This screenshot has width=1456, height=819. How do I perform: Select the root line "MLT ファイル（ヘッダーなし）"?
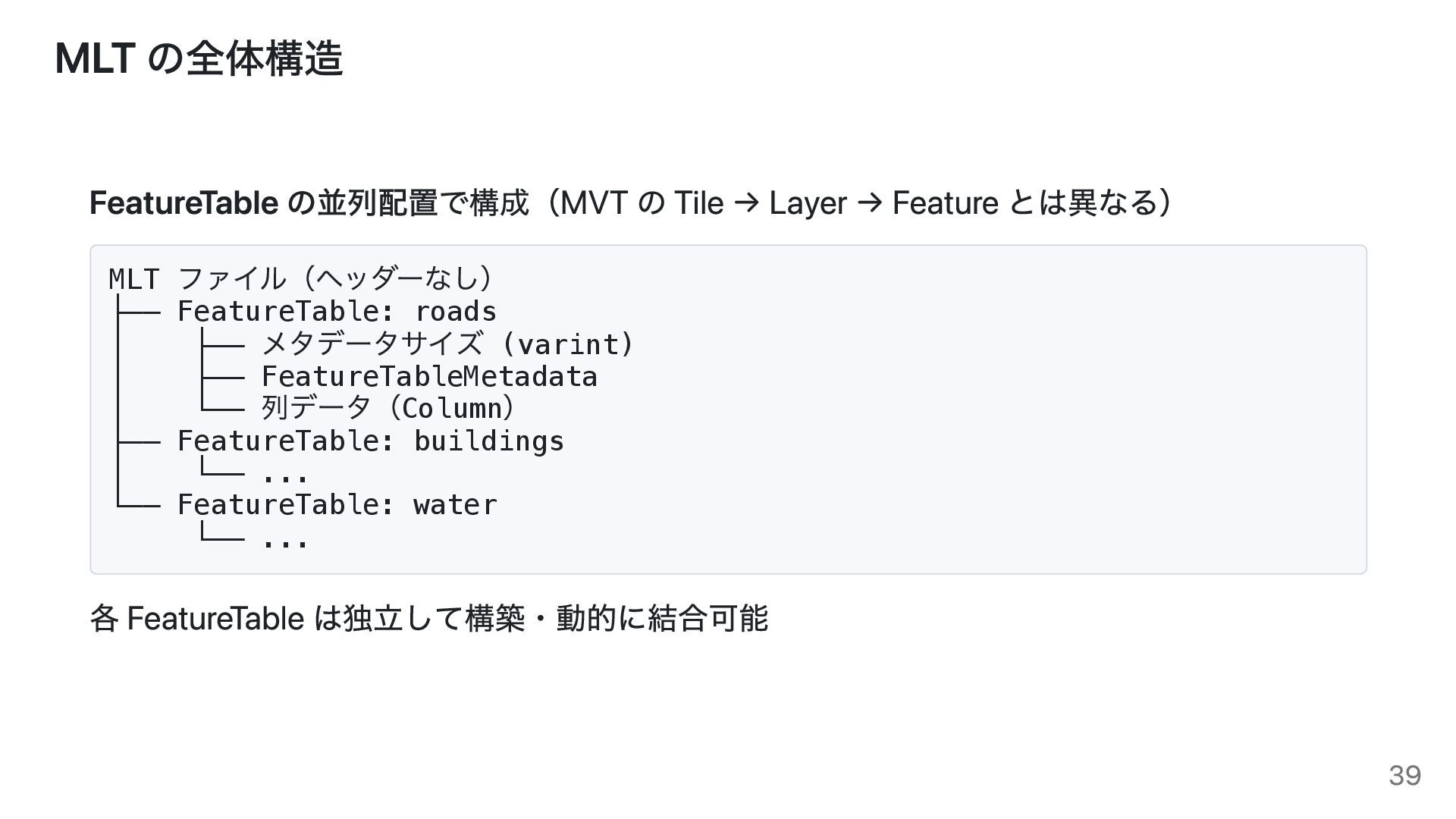point(301,279)
